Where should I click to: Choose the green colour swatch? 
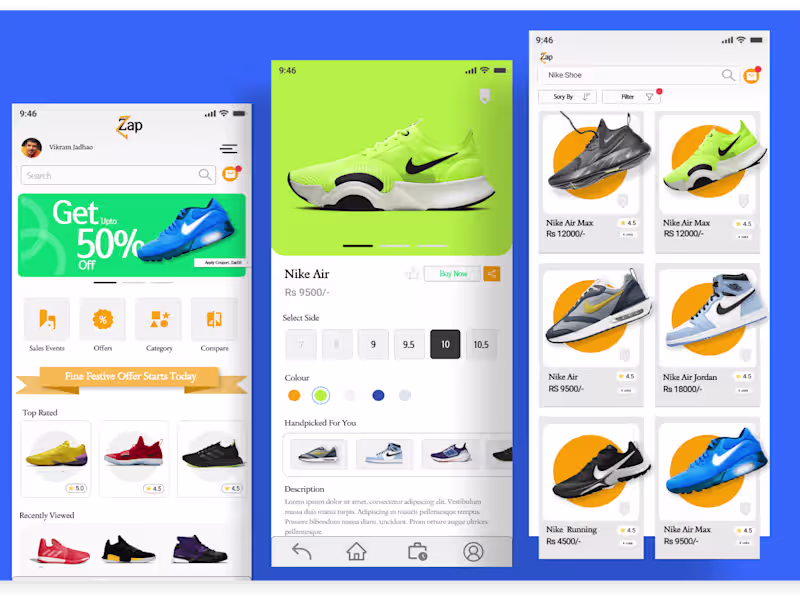click(x=321, y=395)
